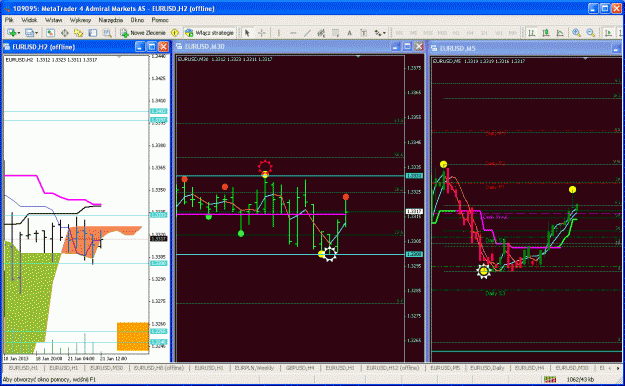Select Fibonacci retracement tool

click(336, 33)
